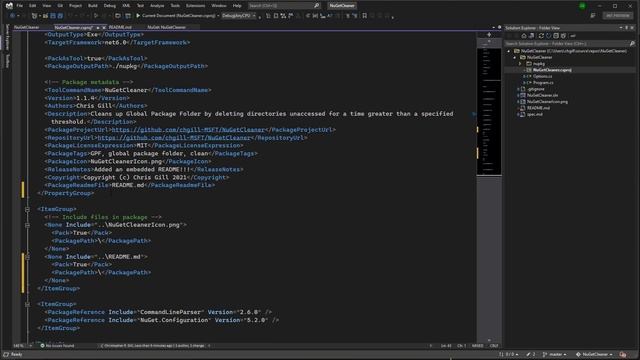Click the Save All icon in the toolbar

(60, 16)
